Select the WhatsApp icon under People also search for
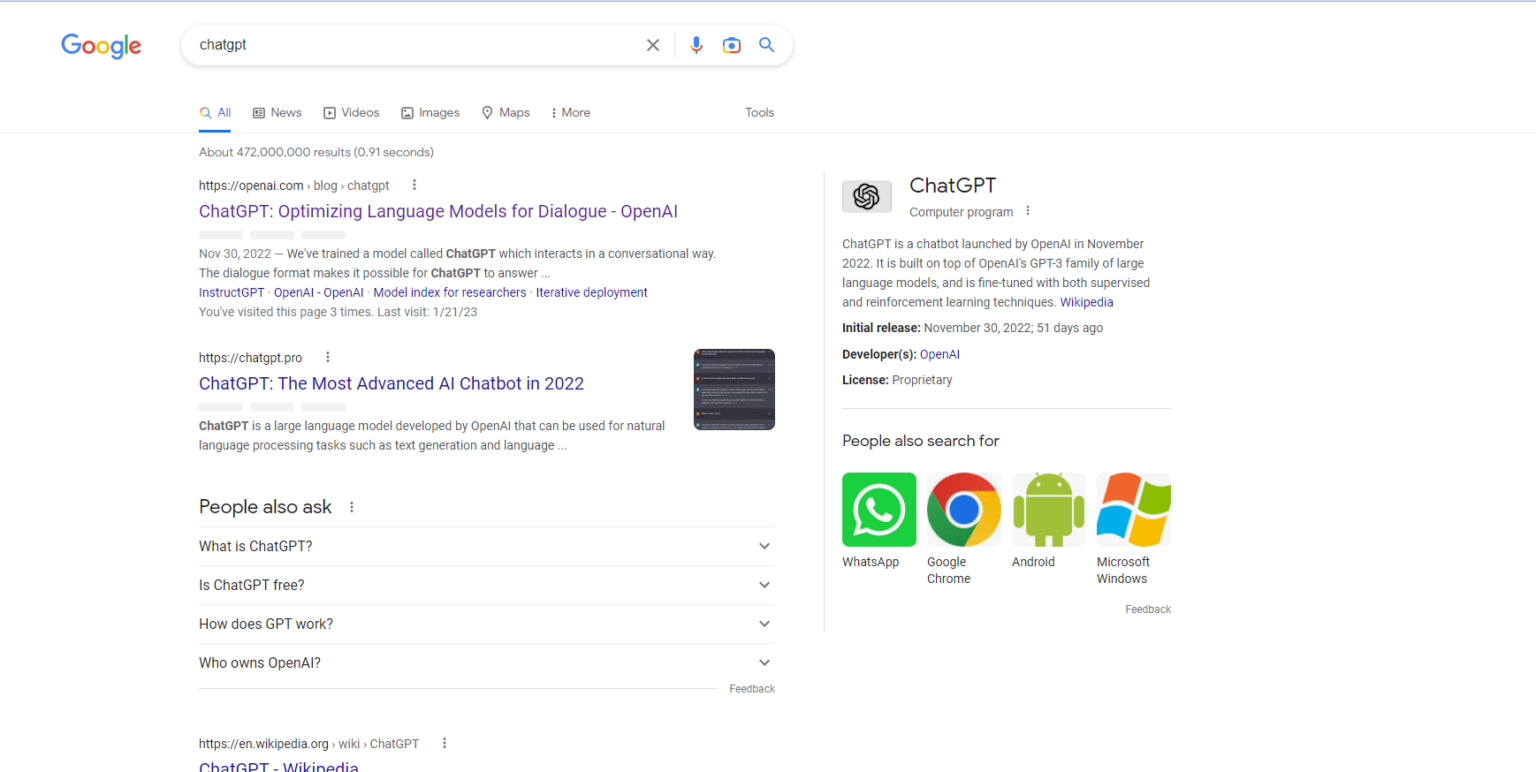Screen dimensions: 1536x772 click(879, 509)
